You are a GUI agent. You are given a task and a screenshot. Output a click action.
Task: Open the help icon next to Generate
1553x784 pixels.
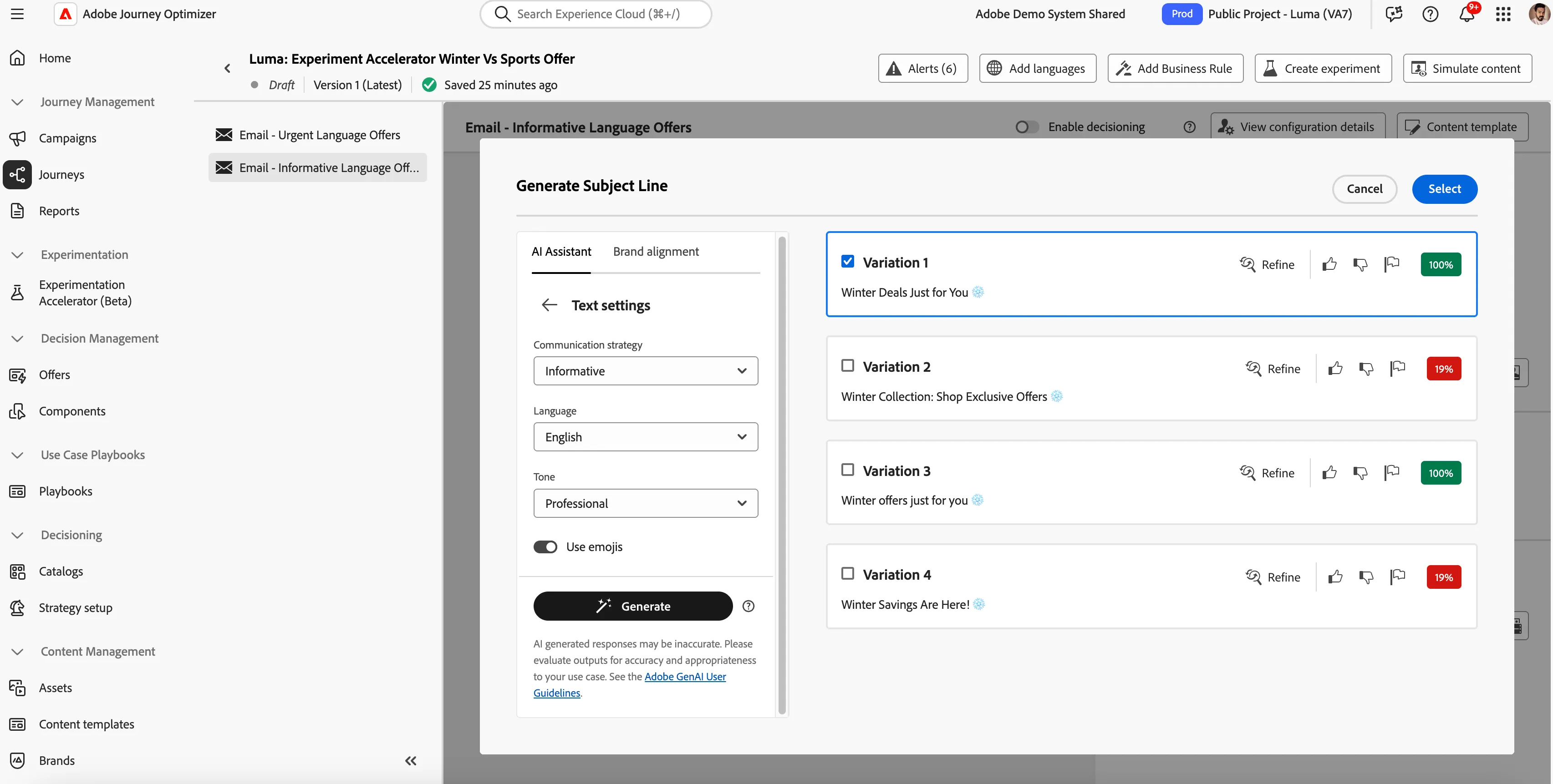[748, 606]
